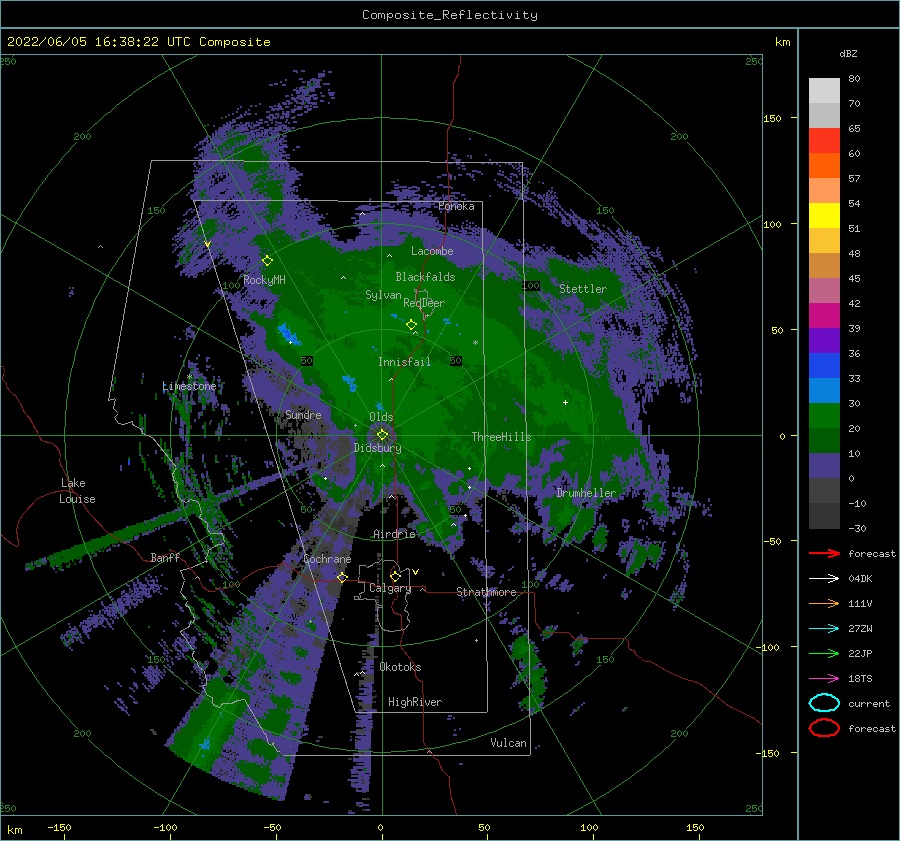The height and width of the screenshot is (841, 900).
Task: Click the yellow diamond marker near Cochrane
Action: tap(342, 577)
